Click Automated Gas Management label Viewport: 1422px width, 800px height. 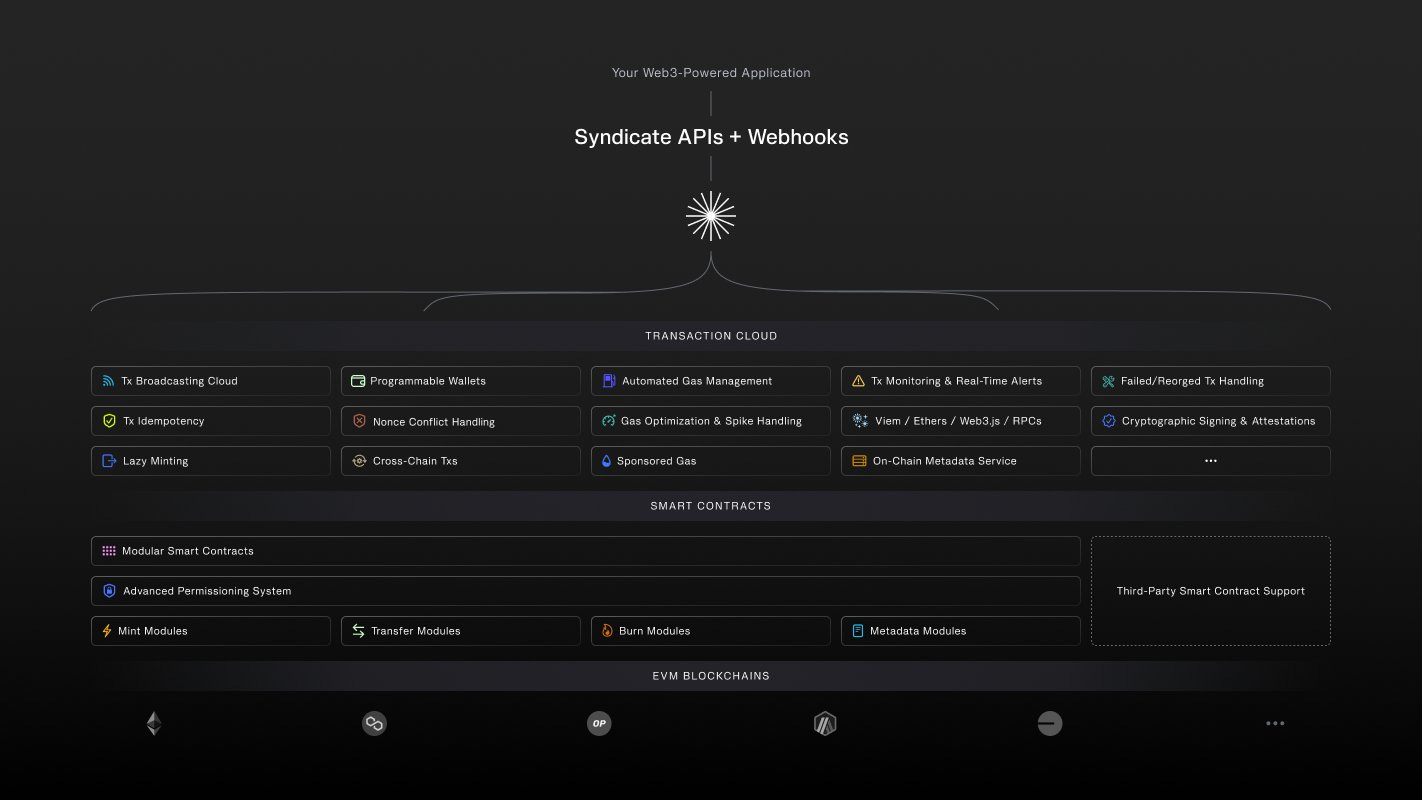click(697, 381)
